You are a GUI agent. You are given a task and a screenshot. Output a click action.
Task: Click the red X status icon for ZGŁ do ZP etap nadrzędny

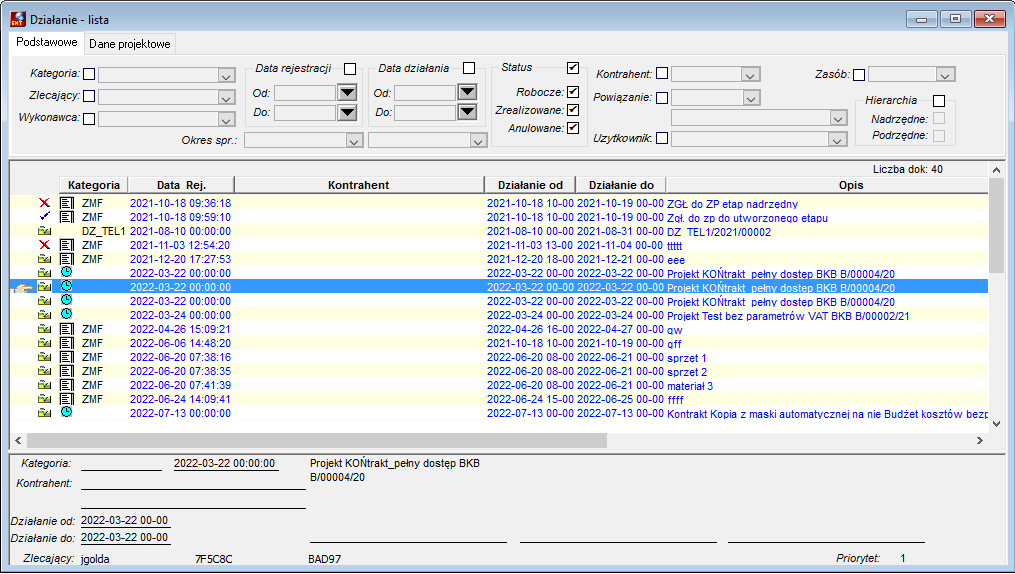[44, 203]
